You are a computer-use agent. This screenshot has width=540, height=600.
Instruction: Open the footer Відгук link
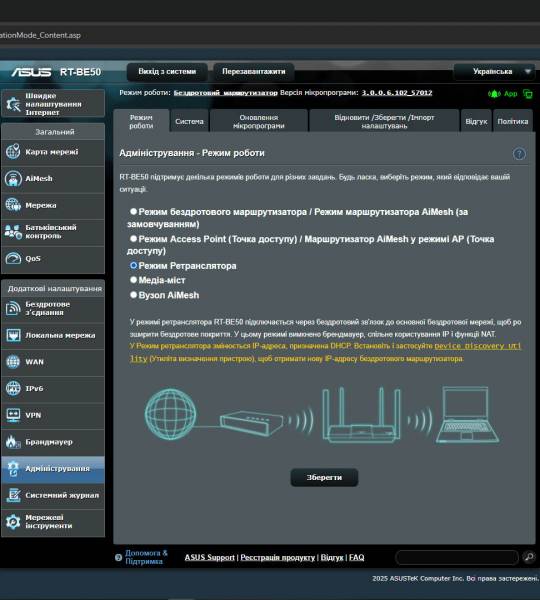coord(332,558)
